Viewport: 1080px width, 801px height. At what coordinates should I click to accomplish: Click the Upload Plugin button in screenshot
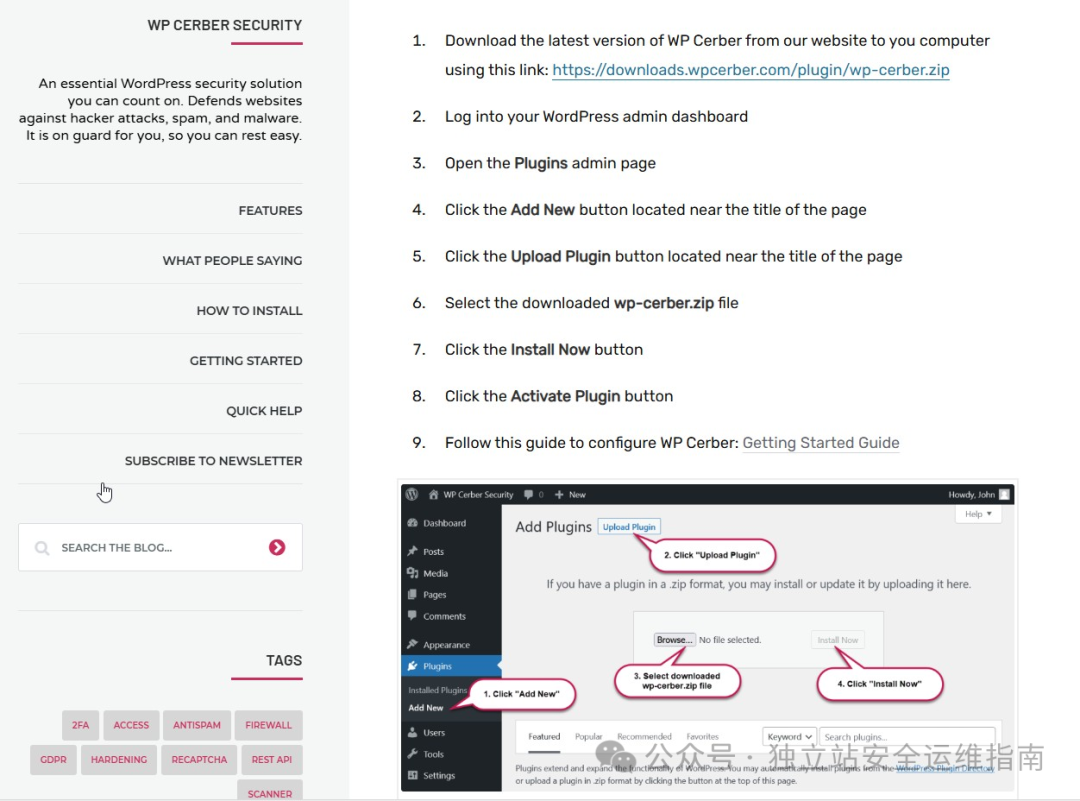coord(630,527)
